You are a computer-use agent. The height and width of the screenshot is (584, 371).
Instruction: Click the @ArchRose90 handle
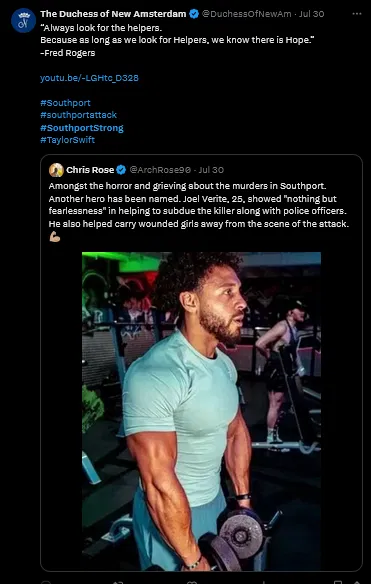click(x=160, y=170)
